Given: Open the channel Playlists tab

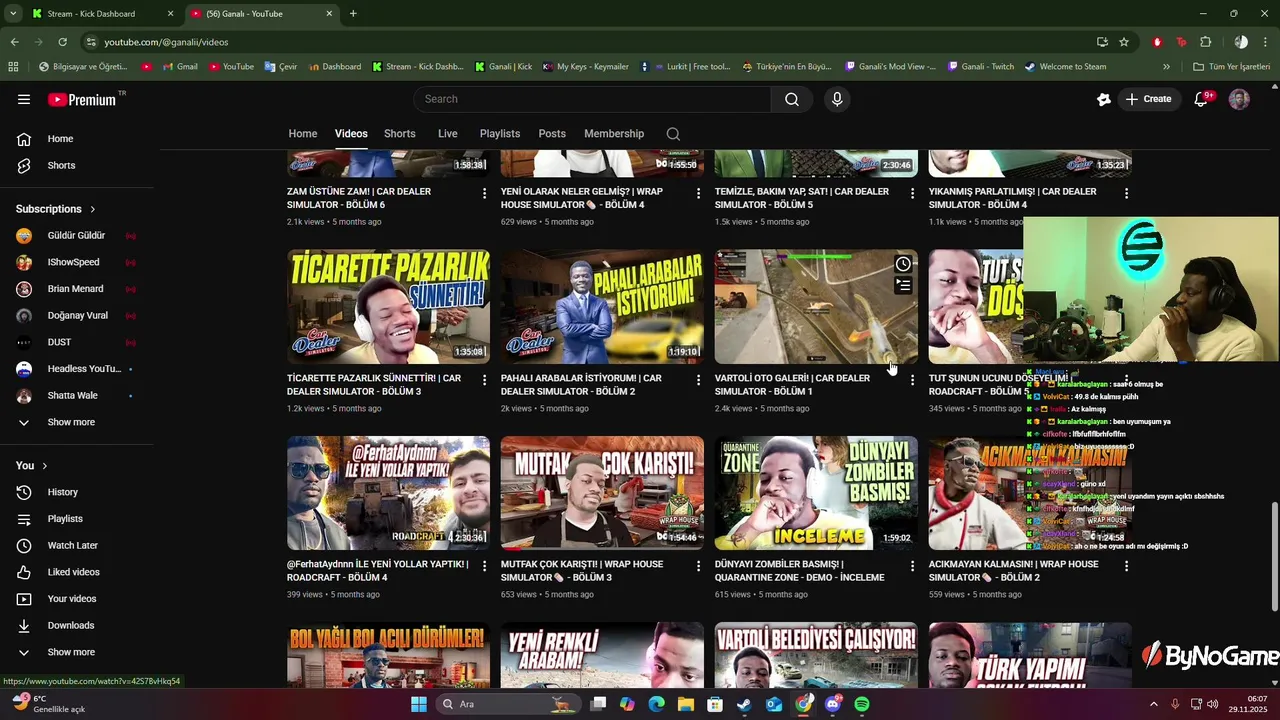Looking at the screenshot, I should [x=500, y=134].
